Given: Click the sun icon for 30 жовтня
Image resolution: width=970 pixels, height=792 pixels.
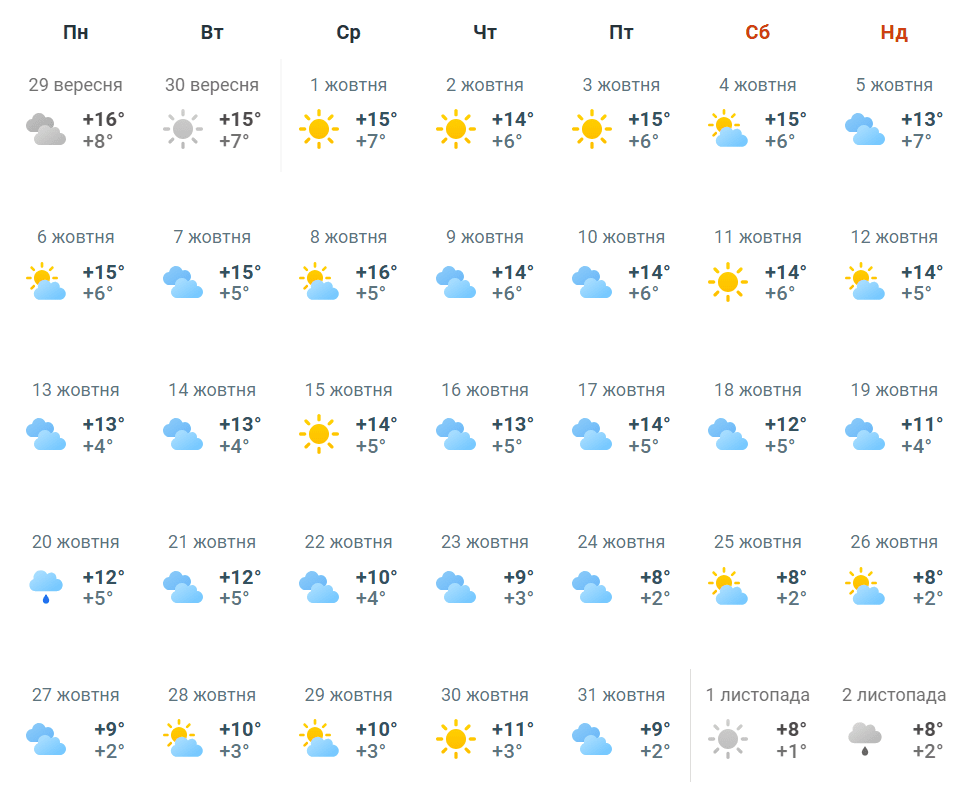Looking at the screenshot, I should (x=456, y=739).
